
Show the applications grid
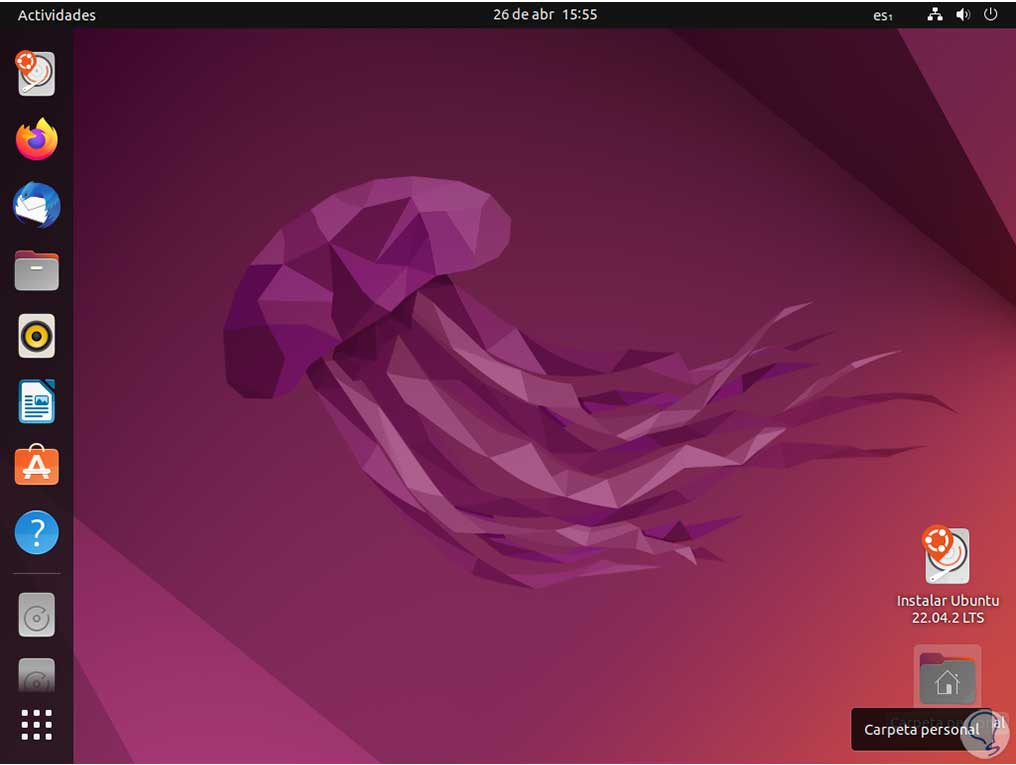point(37,724)
